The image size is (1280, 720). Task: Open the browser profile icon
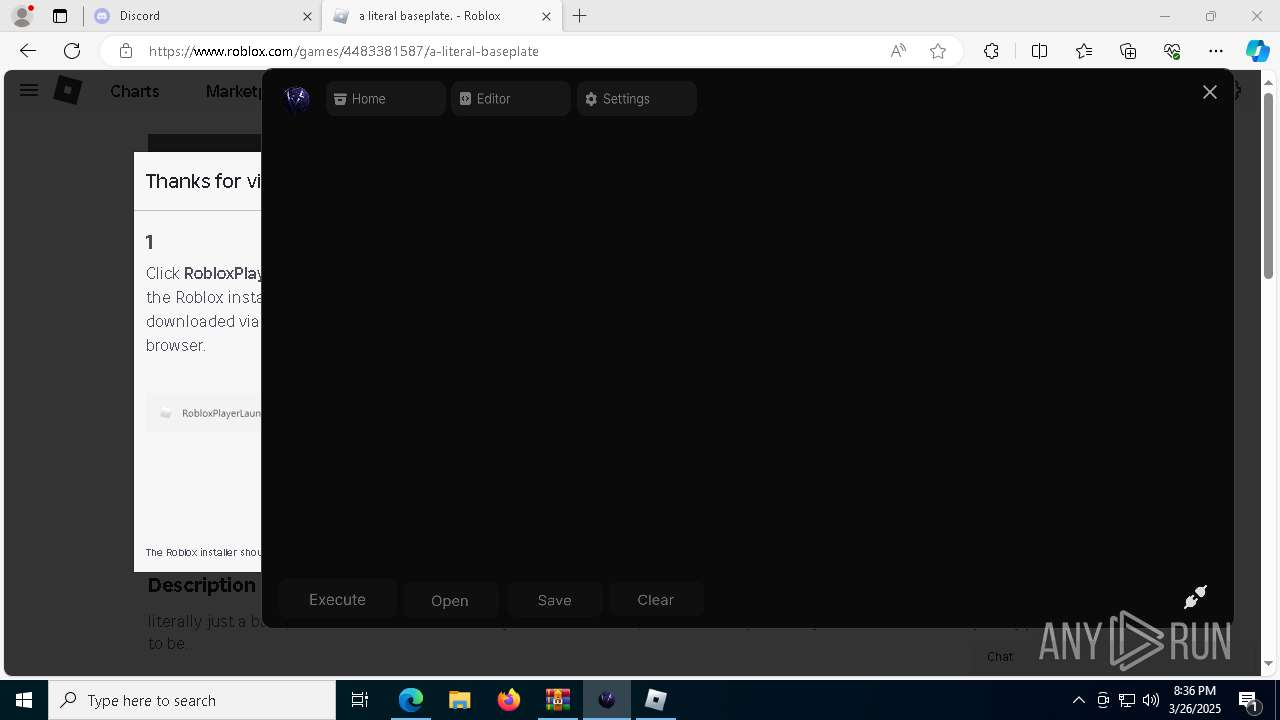21,16
